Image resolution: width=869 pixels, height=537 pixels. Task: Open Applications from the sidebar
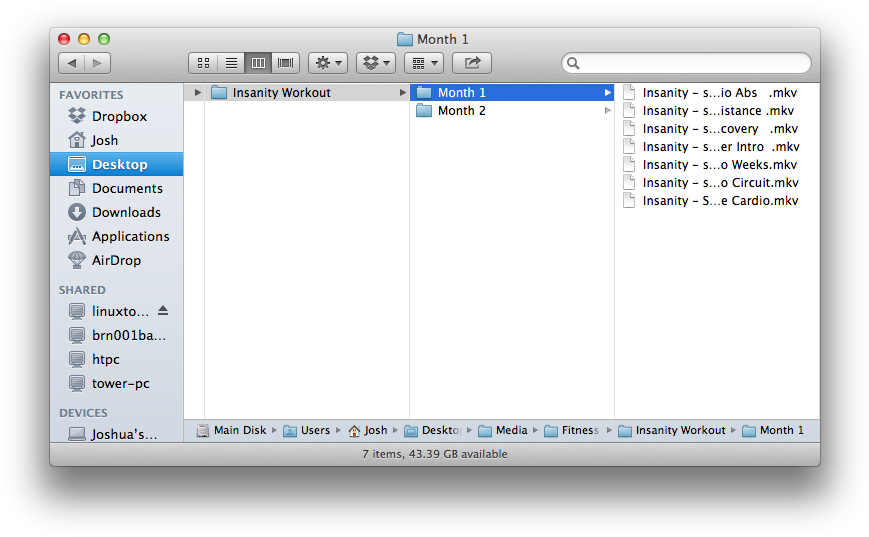pos(130,236)
